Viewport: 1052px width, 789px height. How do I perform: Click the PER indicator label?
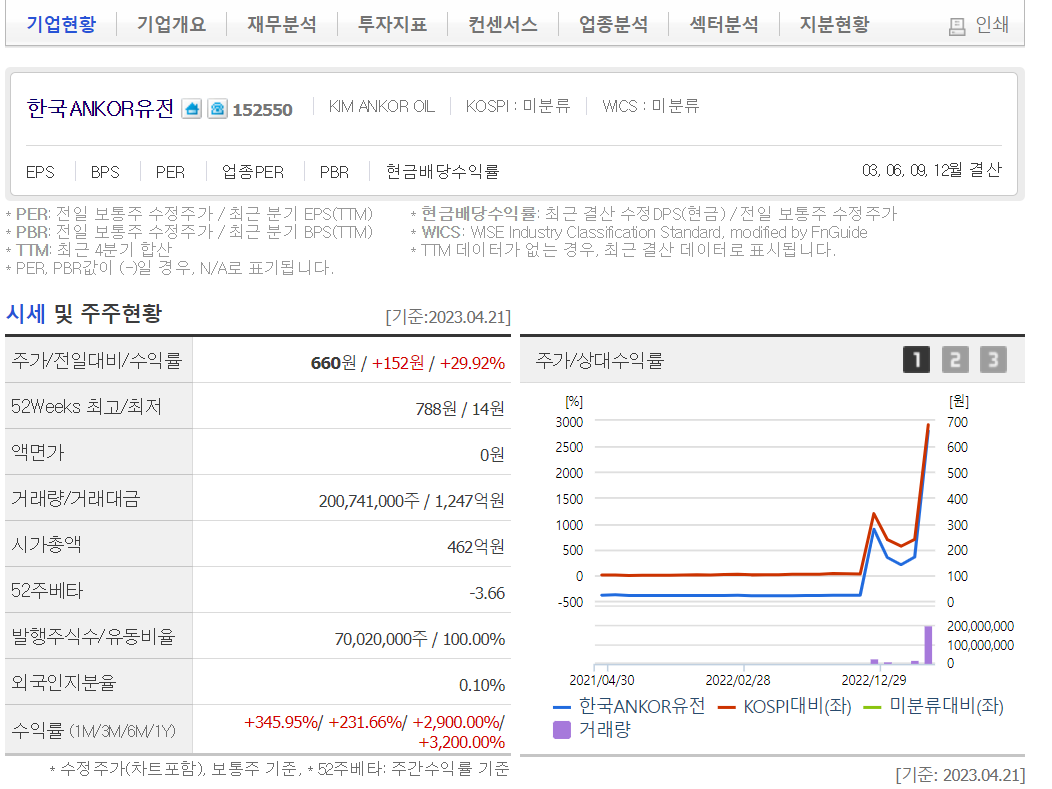click(x=170, y=172)
